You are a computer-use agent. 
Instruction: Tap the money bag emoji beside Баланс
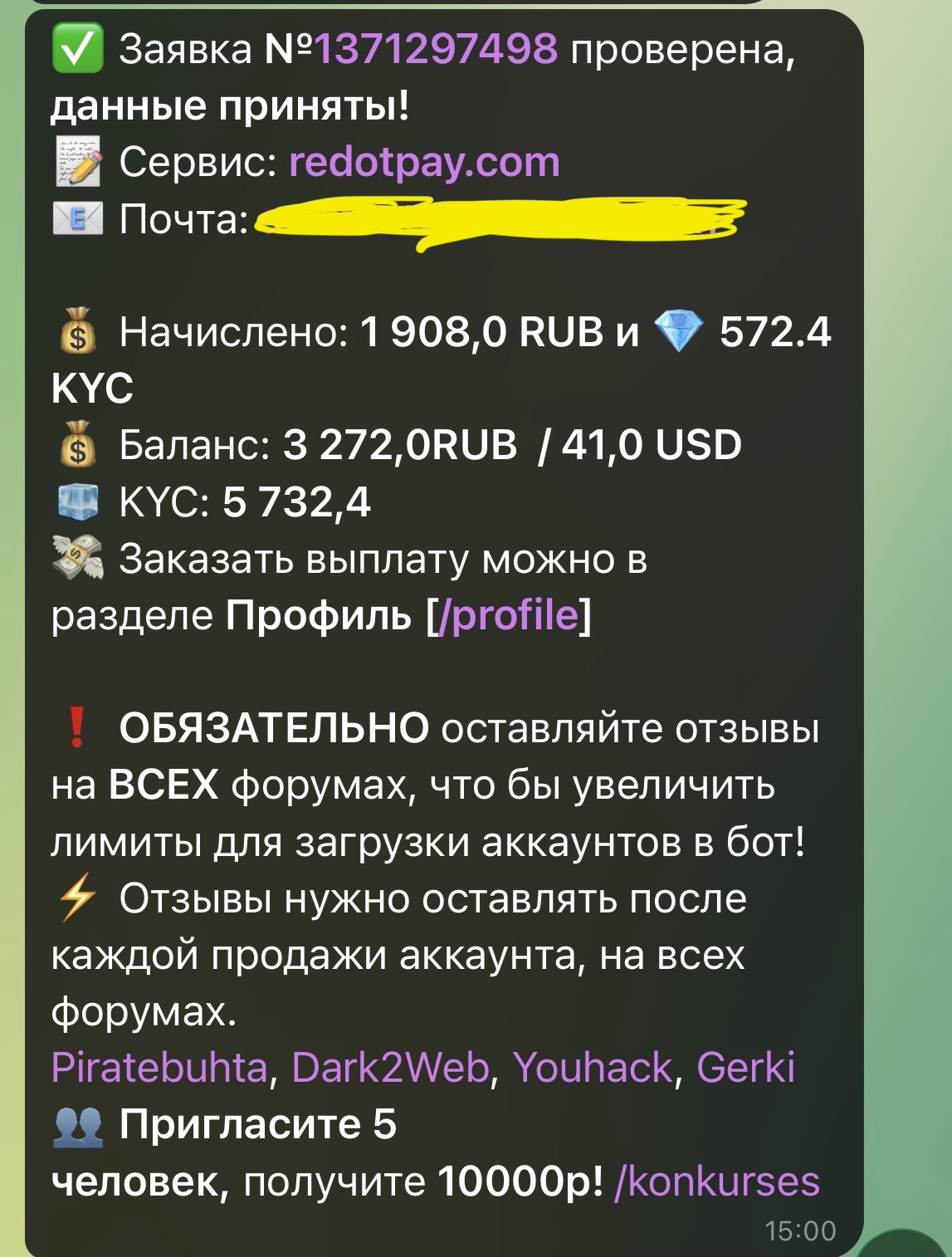point(78,445)
